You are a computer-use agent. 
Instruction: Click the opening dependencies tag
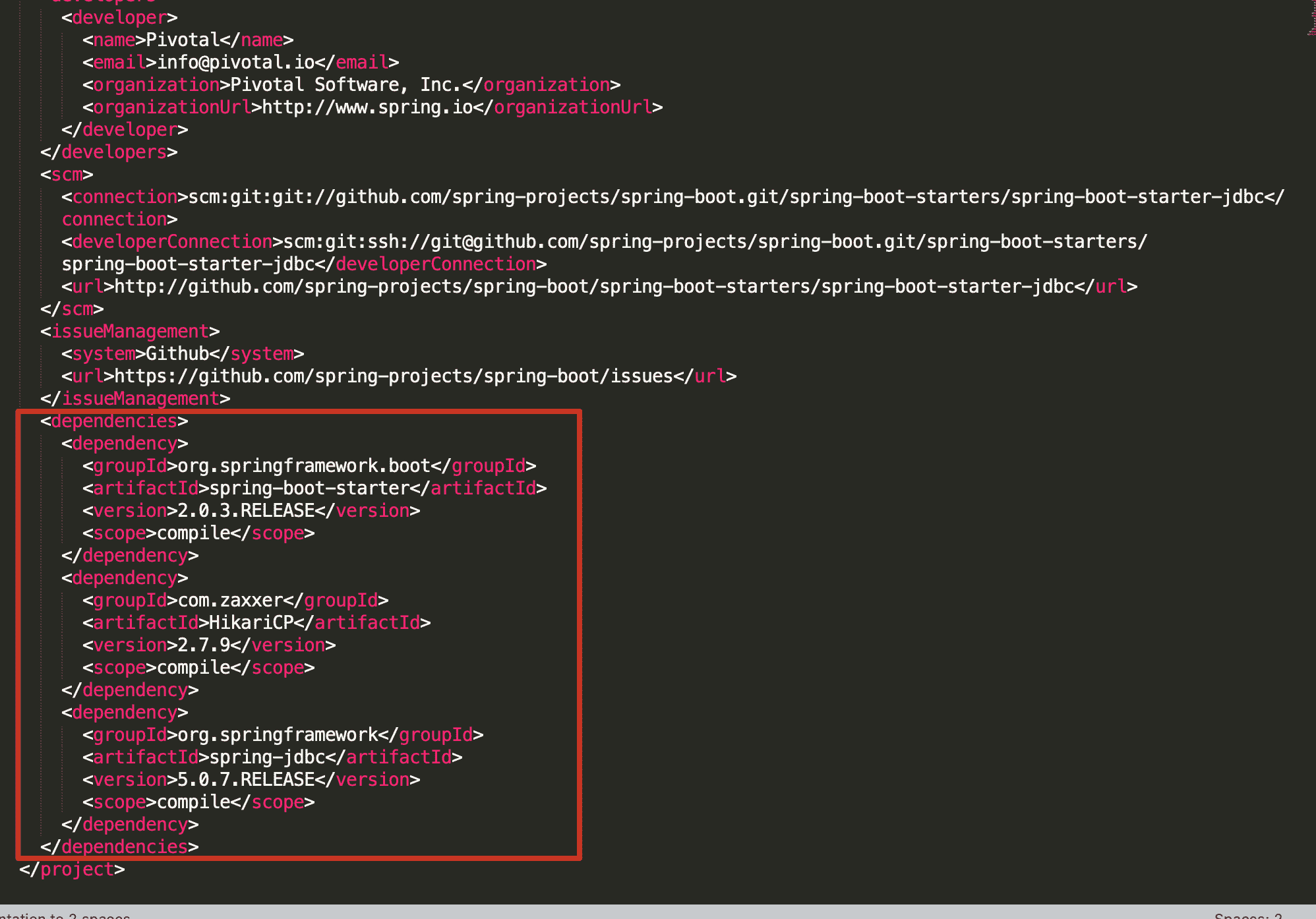click(x=114, y=421)
